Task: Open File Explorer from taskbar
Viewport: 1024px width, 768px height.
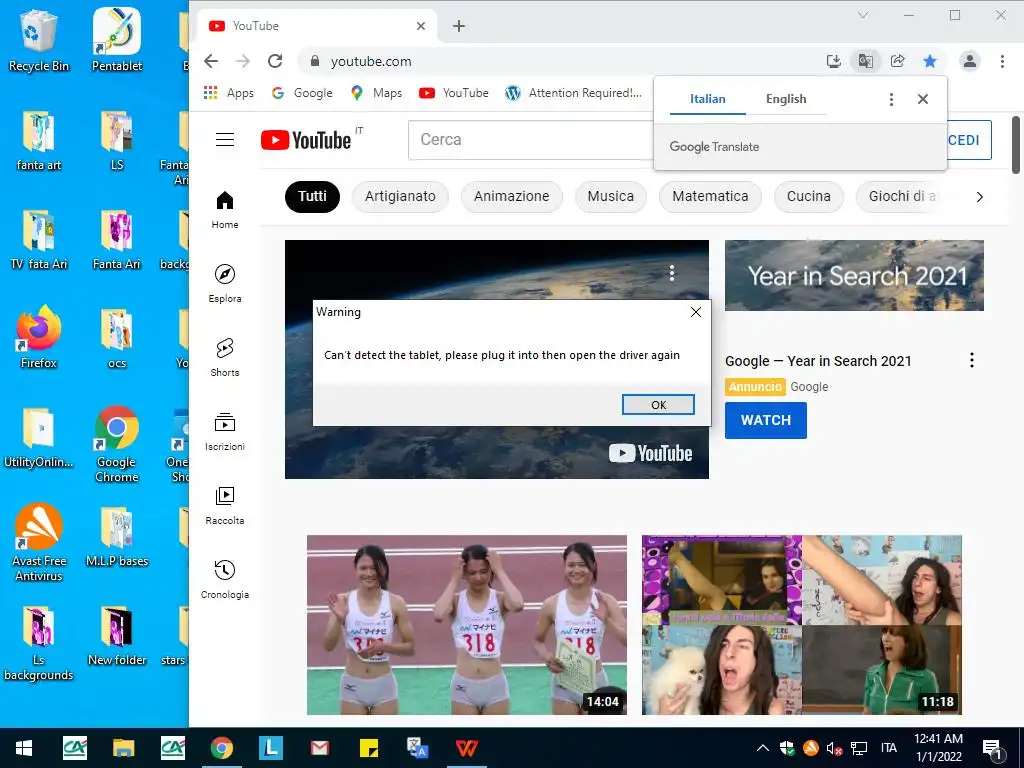Action: [x=123, y=748]
